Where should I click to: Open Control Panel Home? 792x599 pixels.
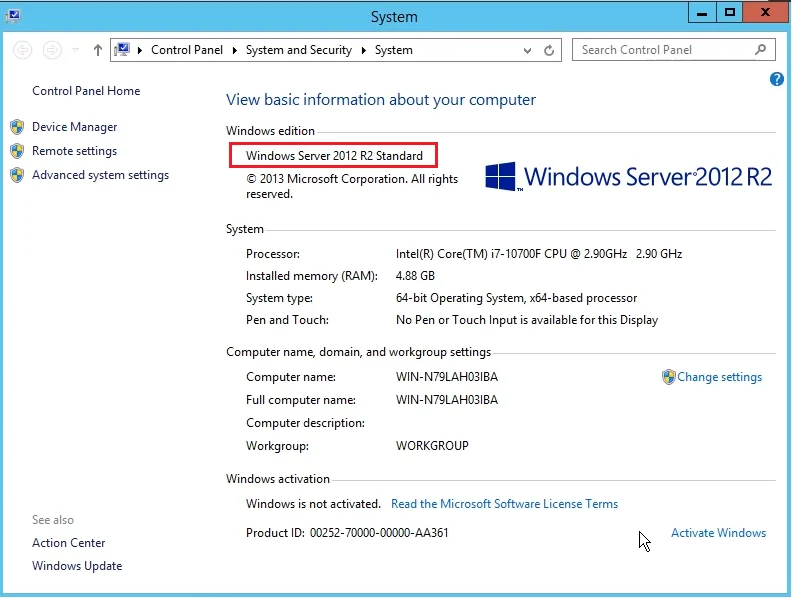point(86,91)
